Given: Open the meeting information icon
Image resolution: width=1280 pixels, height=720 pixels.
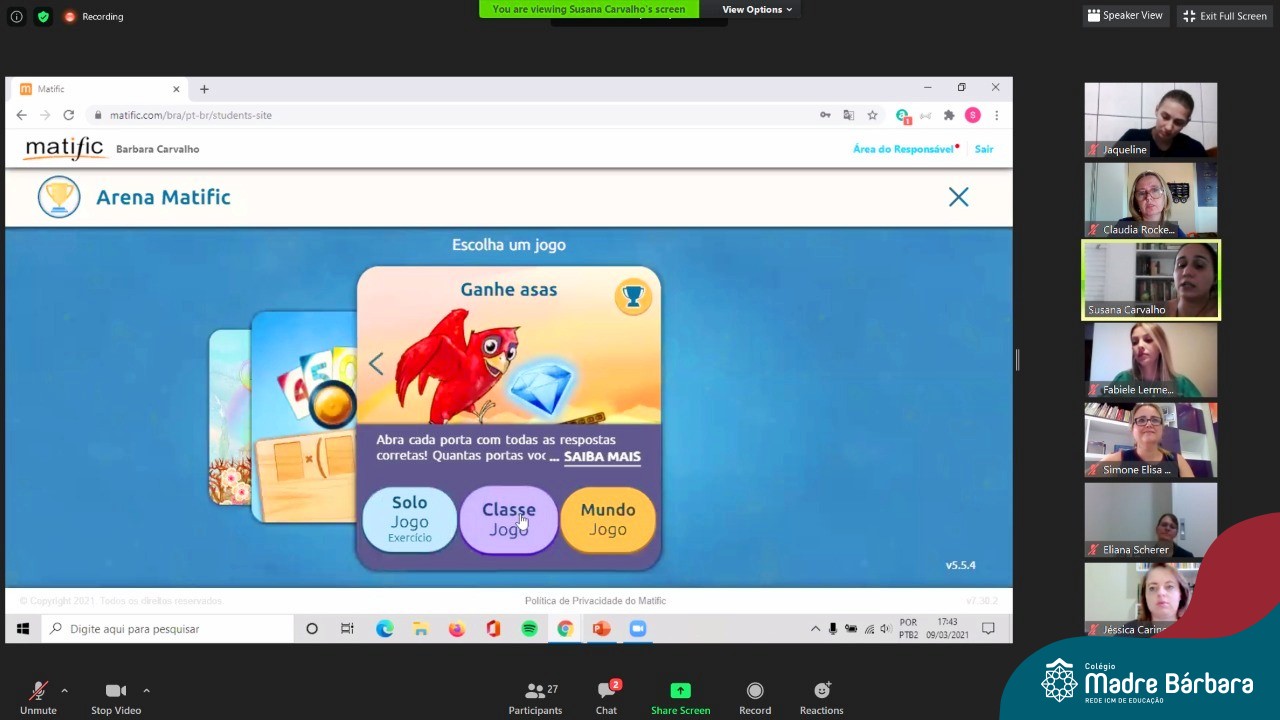Looking at the screenshot, I should tap(16, 16).
